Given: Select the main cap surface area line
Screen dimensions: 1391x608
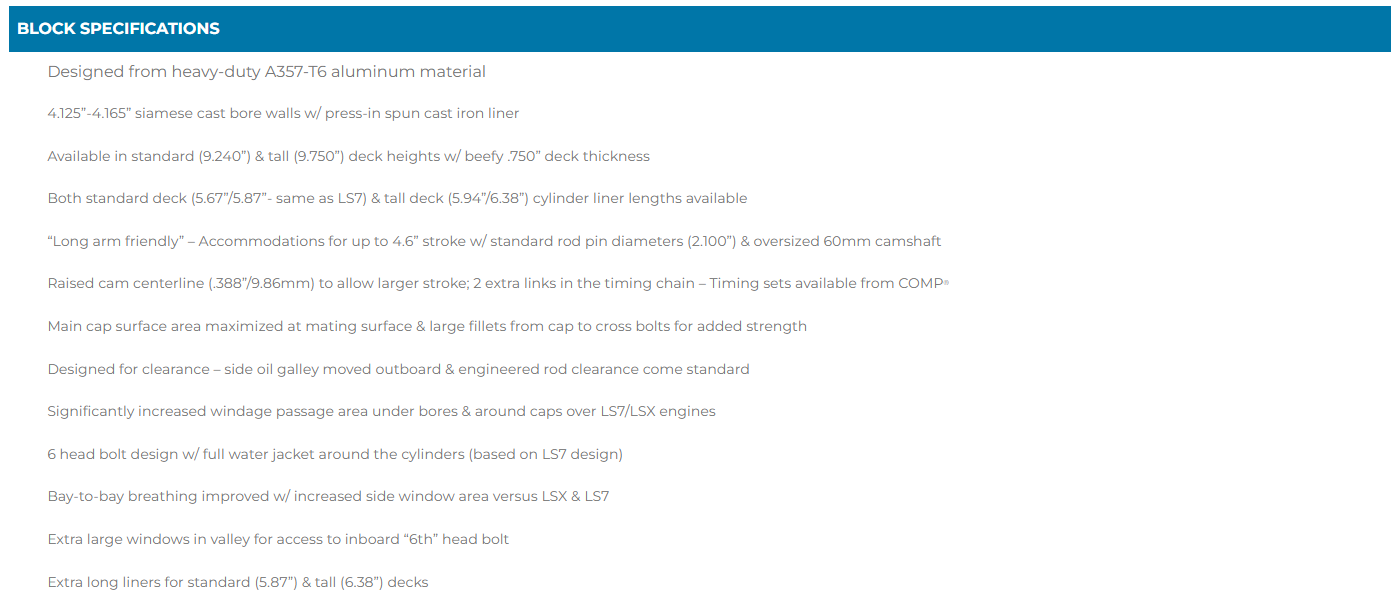Looking at the screenshot, I should [x=427, y=327].
